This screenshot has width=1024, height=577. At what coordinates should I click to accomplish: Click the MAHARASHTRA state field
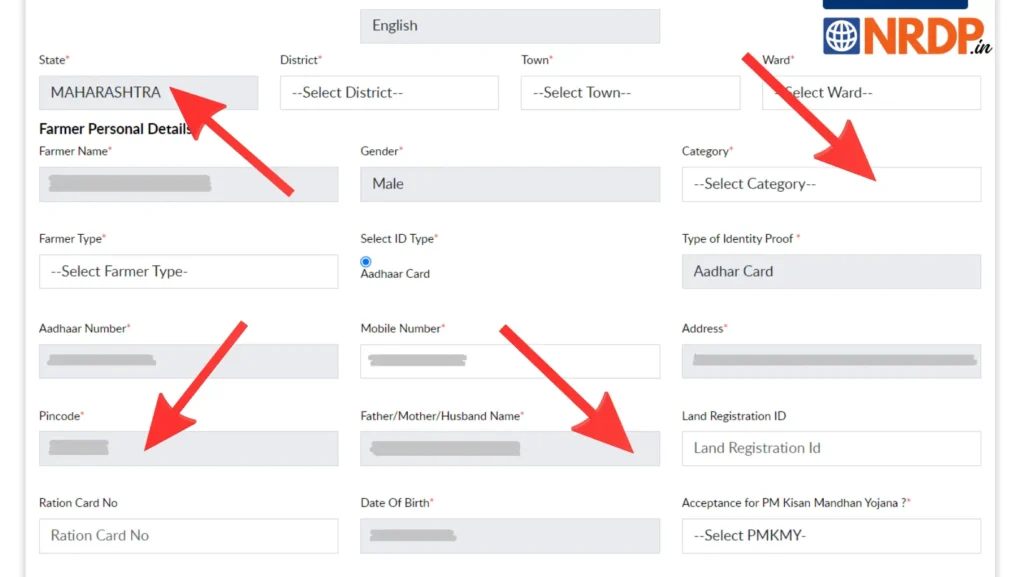(x=148, y=93)
